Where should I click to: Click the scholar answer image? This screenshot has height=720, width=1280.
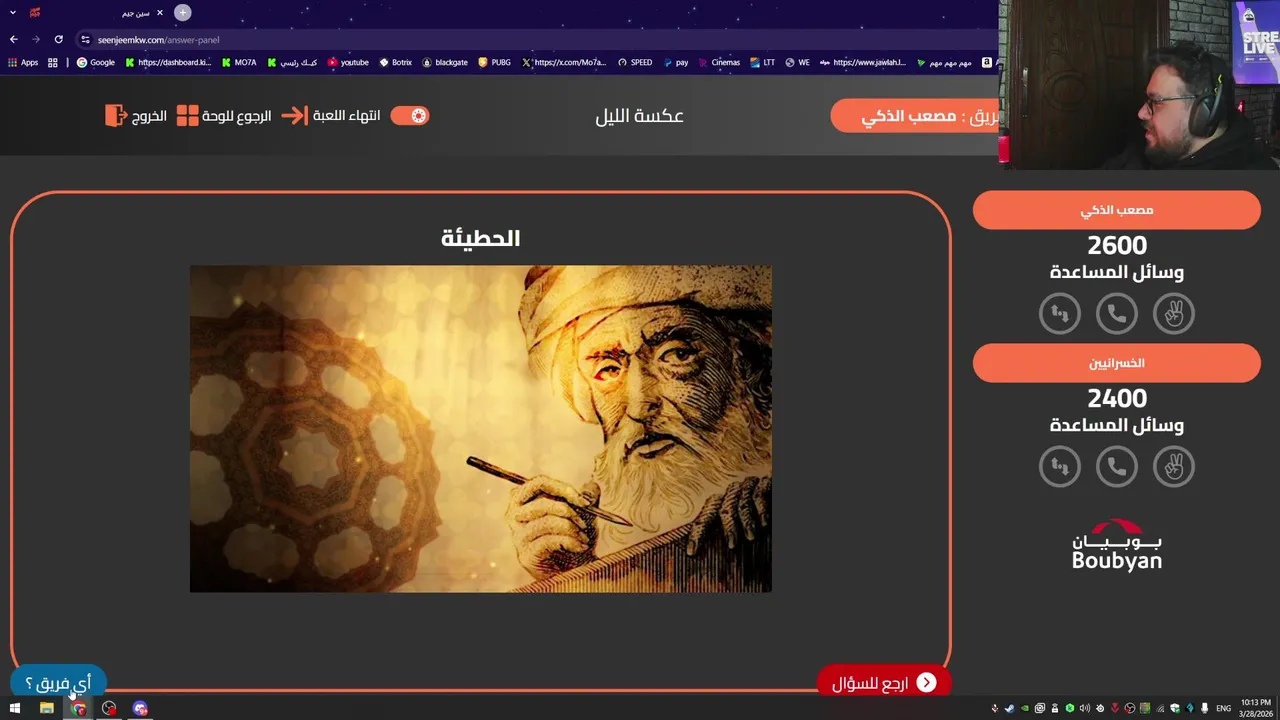(x=481, y=429)
